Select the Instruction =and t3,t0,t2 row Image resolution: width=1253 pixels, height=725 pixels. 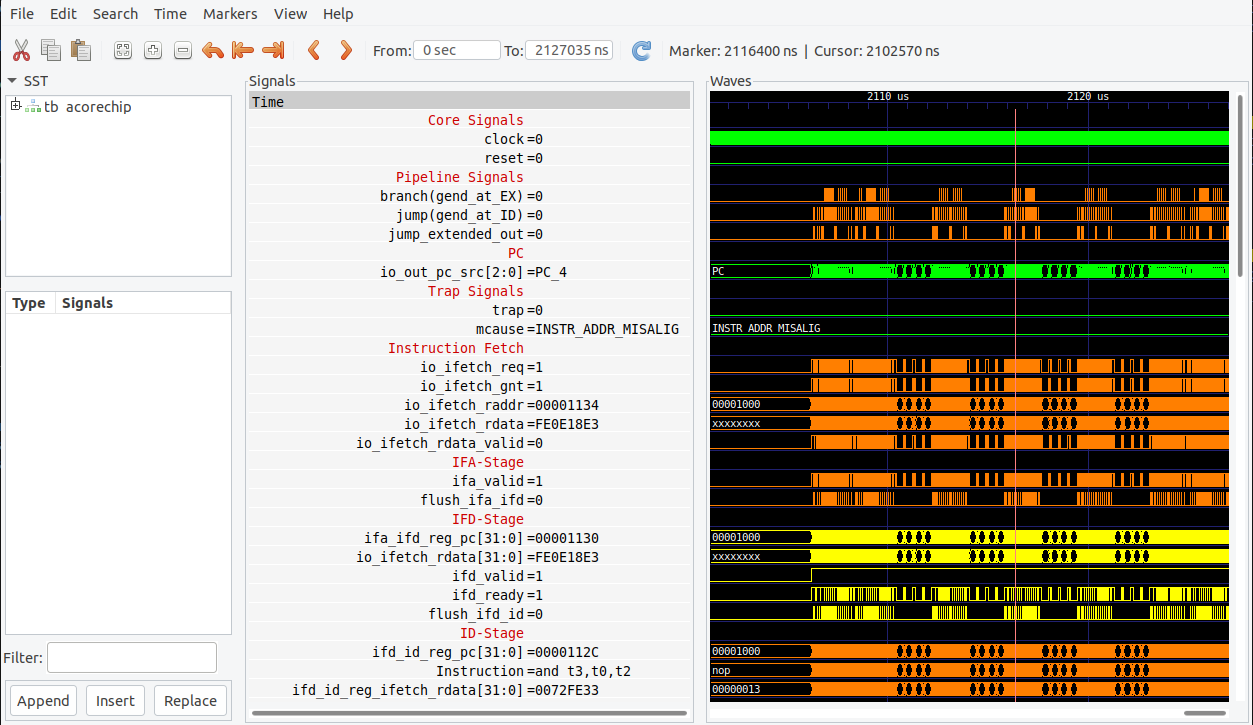coord(469,671)
